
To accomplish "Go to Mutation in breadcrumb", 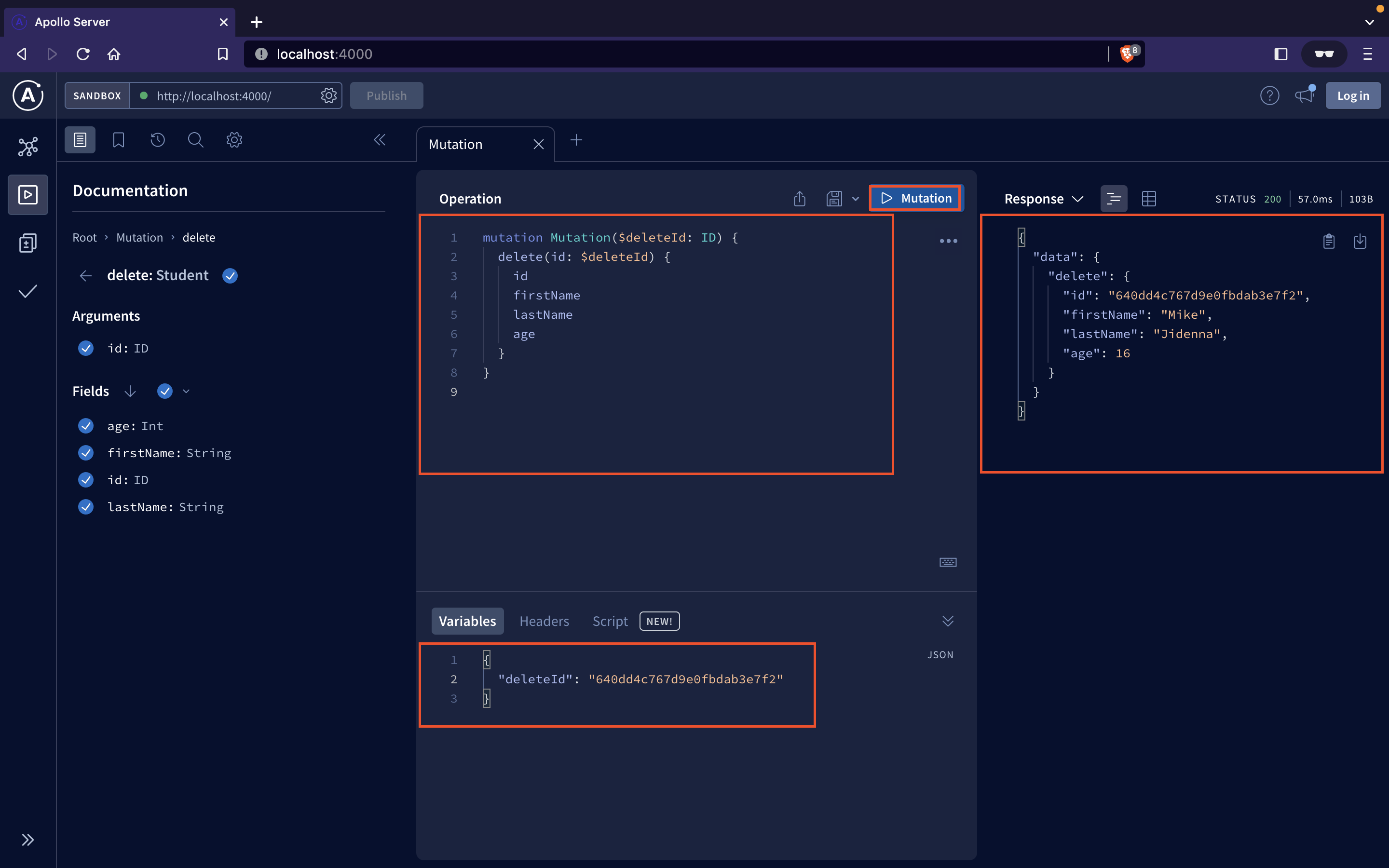I will (x=139, y=238).
